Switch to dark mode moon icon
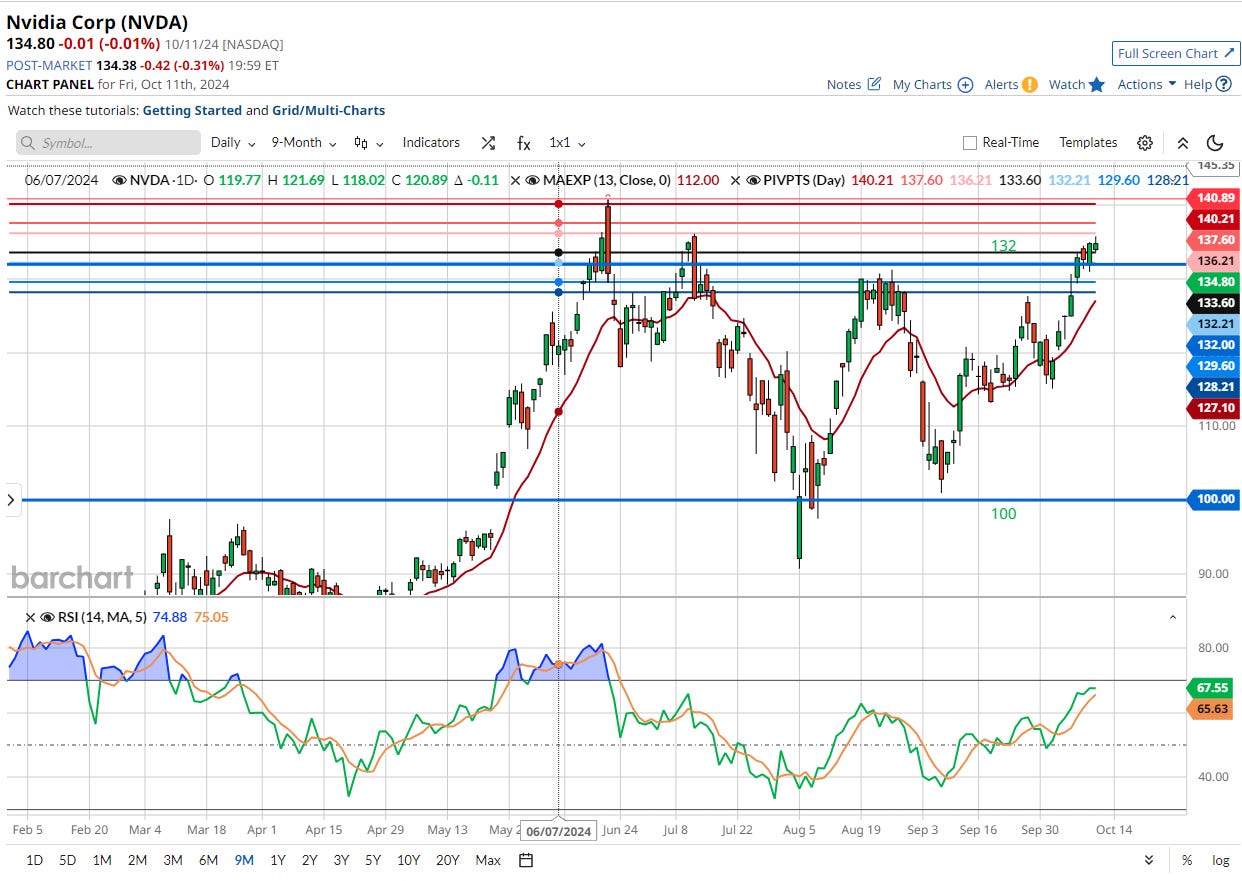 tap(1215, 143)
